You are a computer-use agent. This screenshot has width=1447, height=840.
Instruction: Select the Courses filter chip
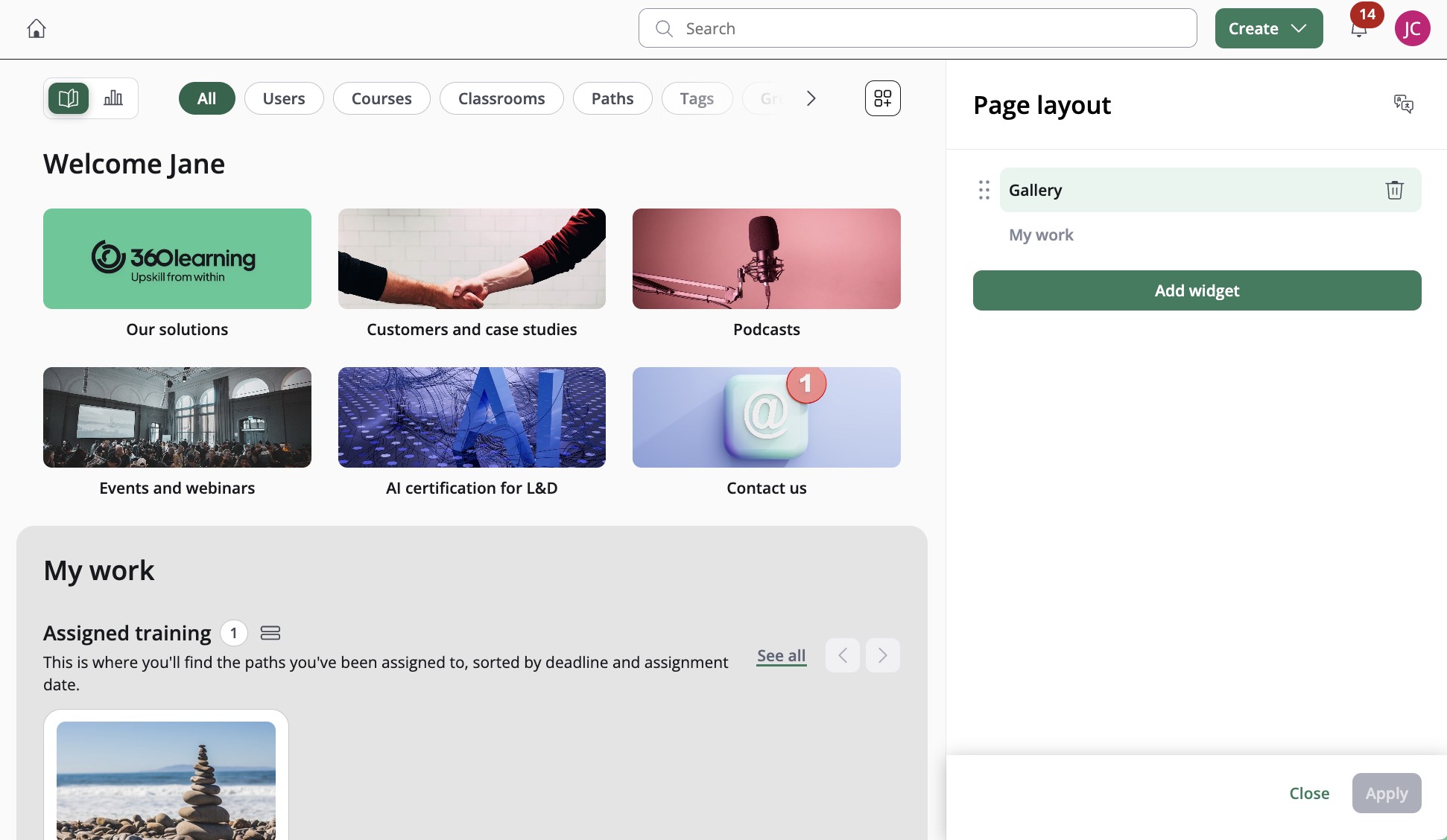381,98
